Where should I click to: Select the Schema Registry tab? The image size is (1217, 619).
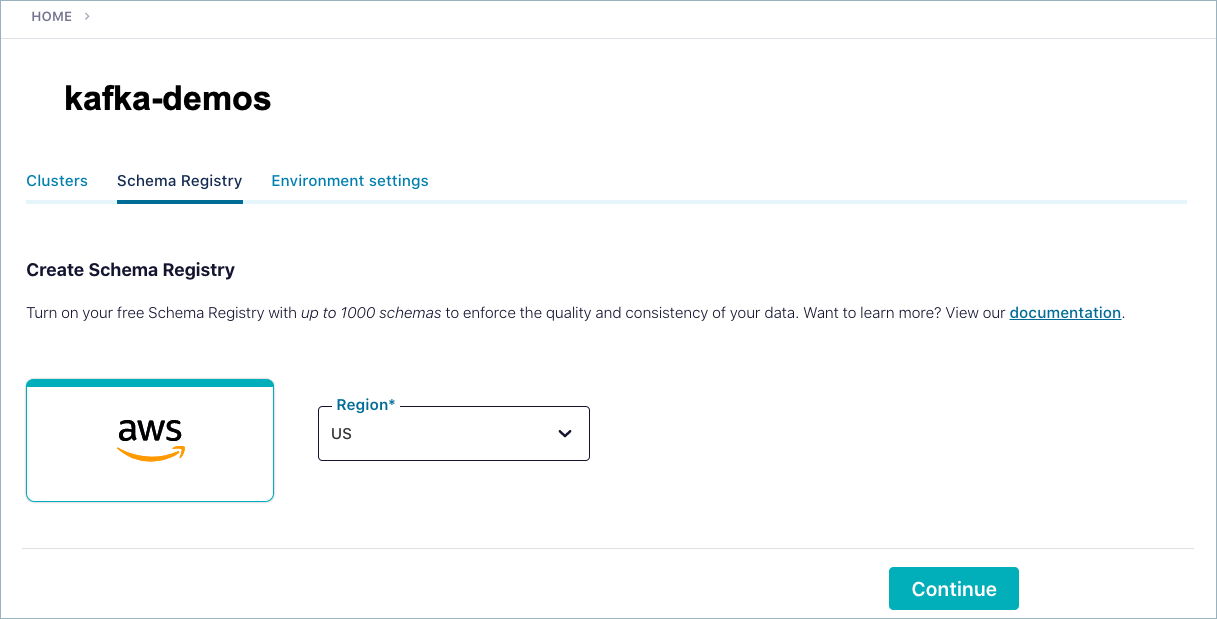[179, 181]
